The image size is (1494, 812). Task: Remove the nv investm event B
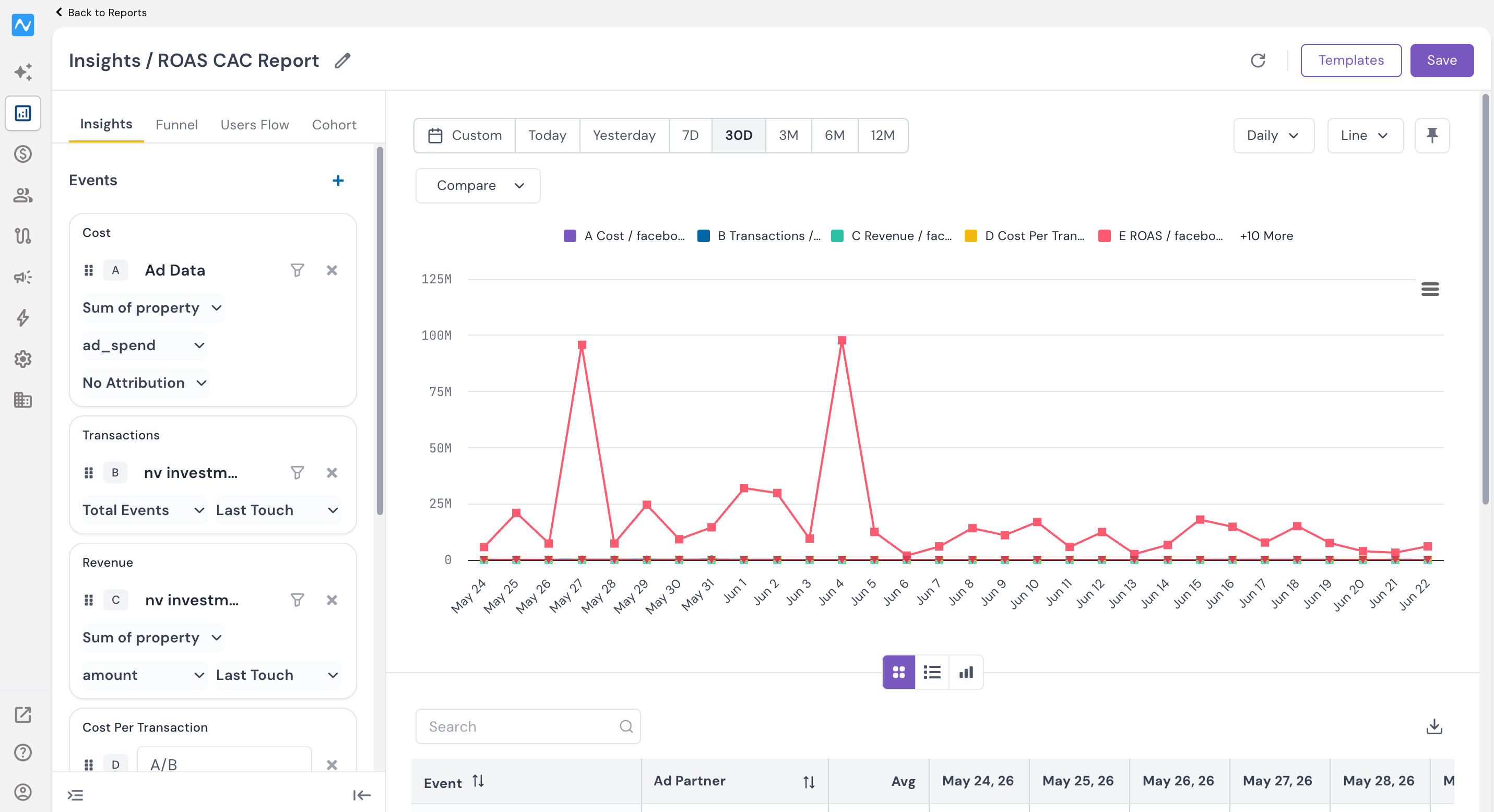coord(332,473)
